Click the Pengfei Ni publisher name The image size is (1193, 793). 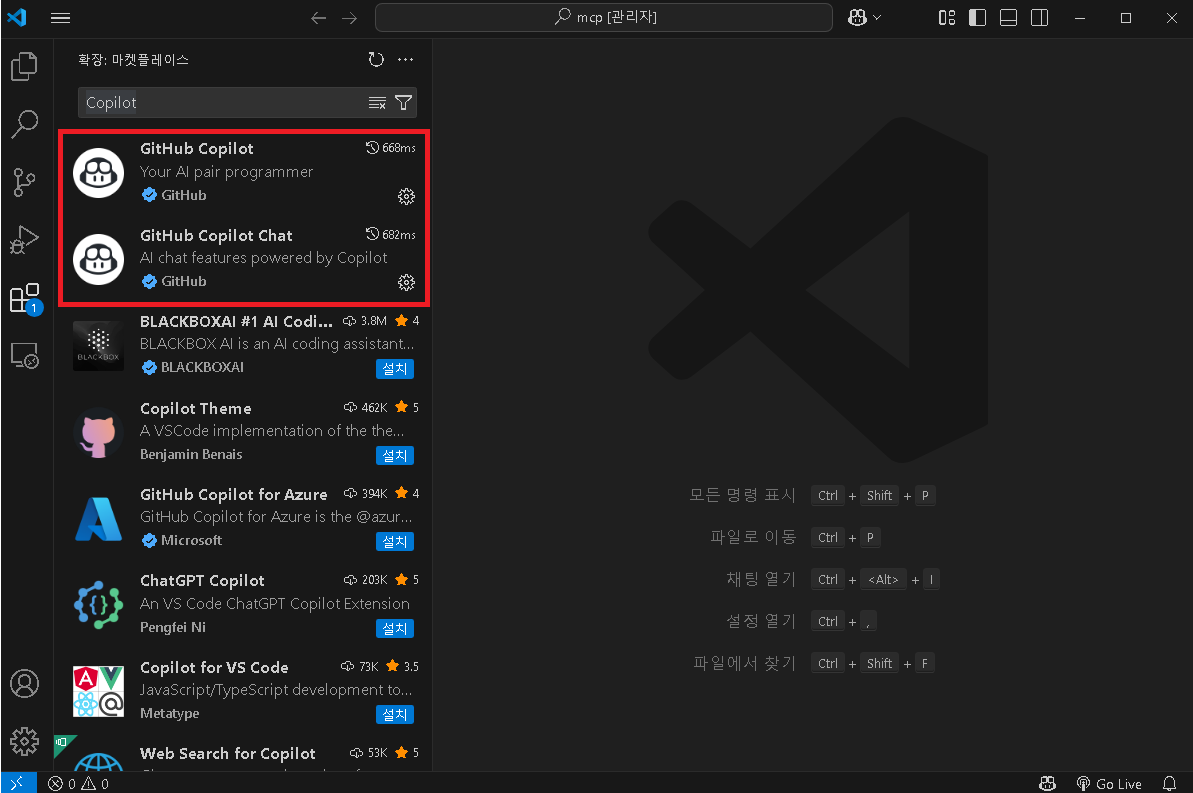pos(173,627)
